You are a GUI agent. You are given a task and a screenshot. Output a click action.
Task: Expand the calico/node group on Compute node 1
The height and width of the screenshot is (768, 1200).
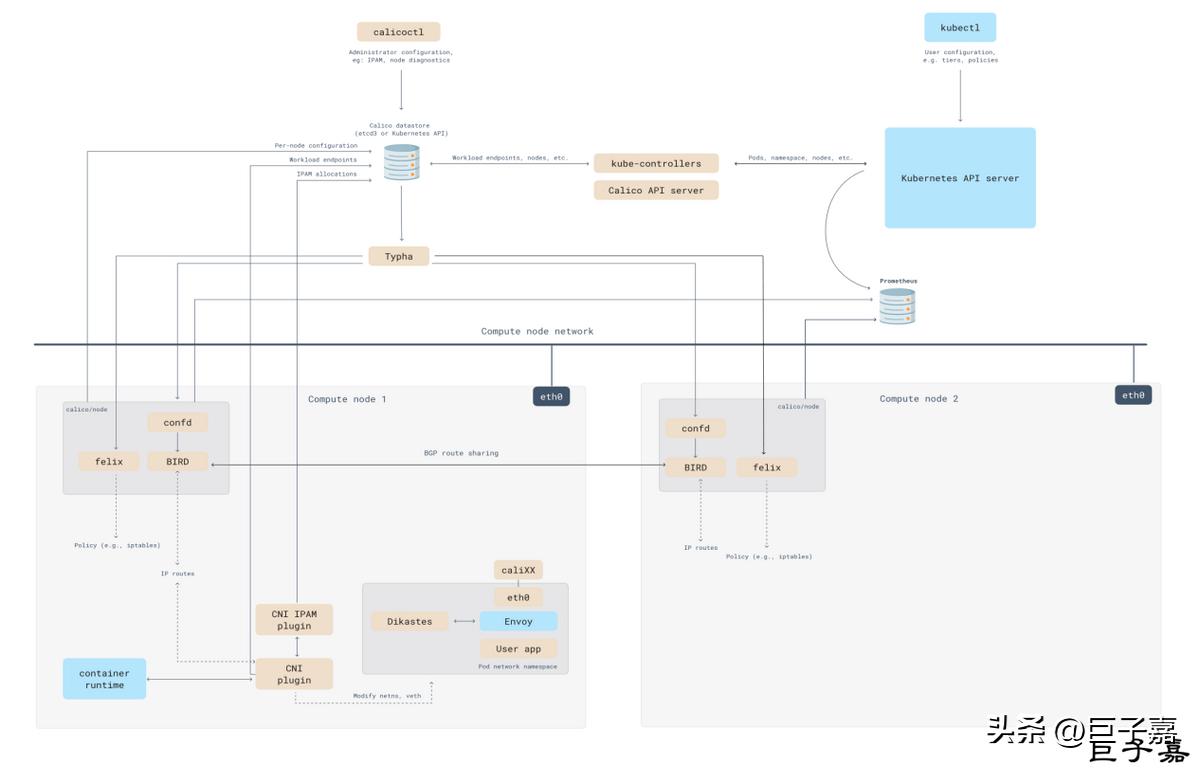[84, 408]
